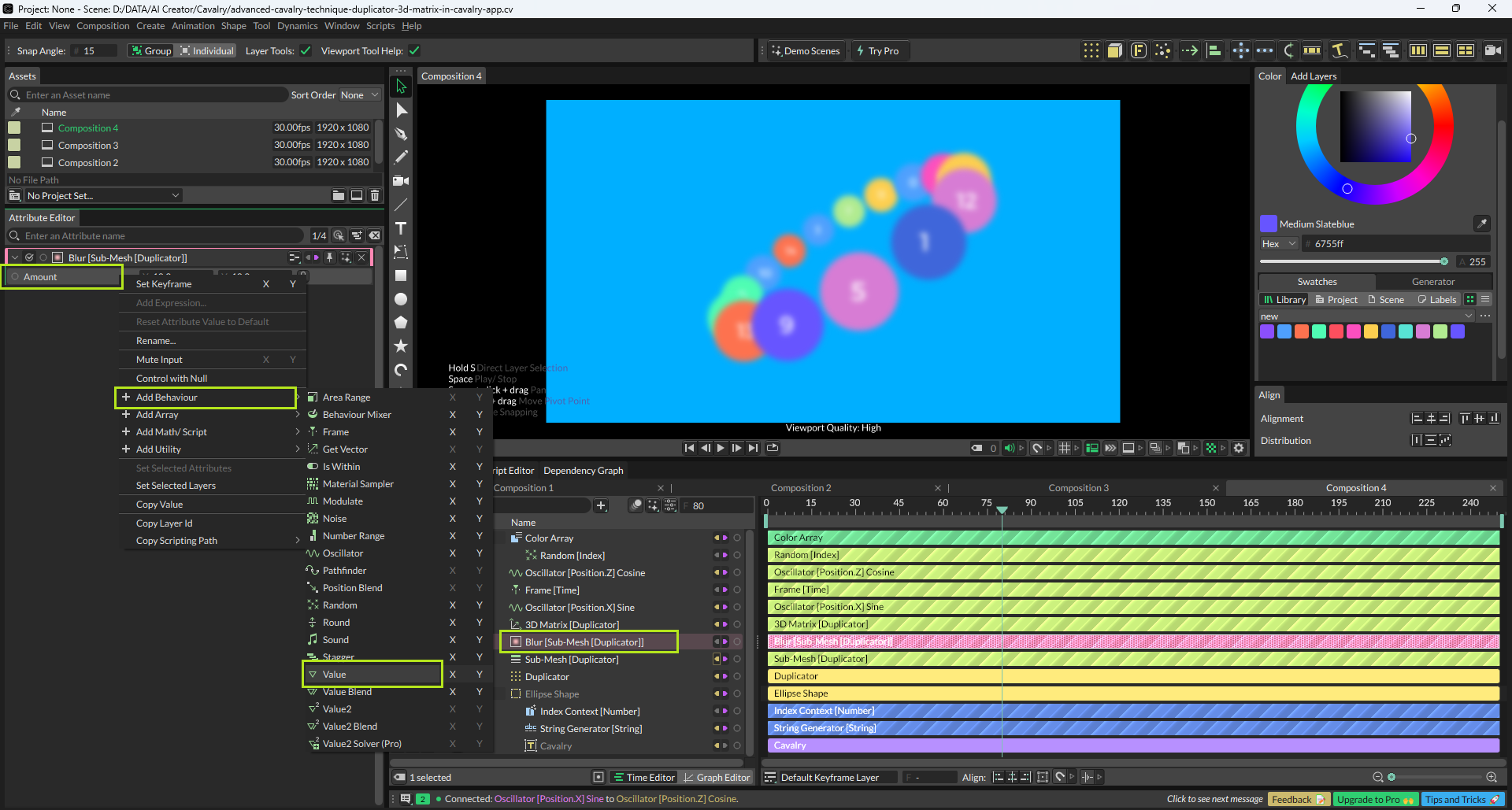
Task: Select the Text tool in the toolbar
Action: click(x=401, y=228)
